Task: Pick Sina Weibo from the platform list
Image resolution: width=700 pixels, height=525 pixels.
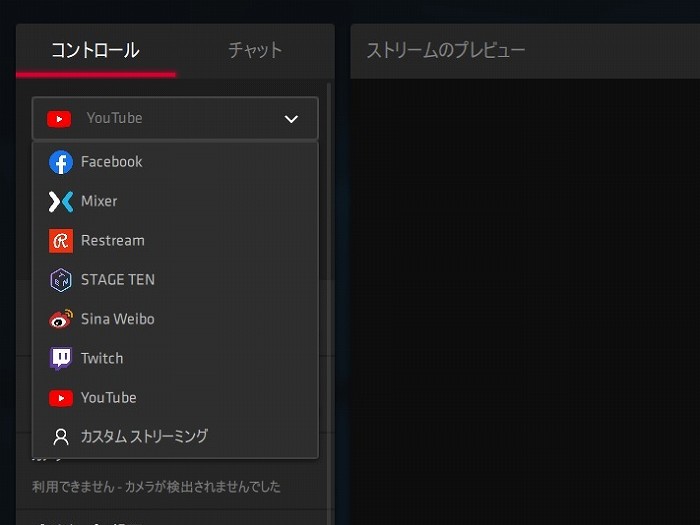Action: 175,319
